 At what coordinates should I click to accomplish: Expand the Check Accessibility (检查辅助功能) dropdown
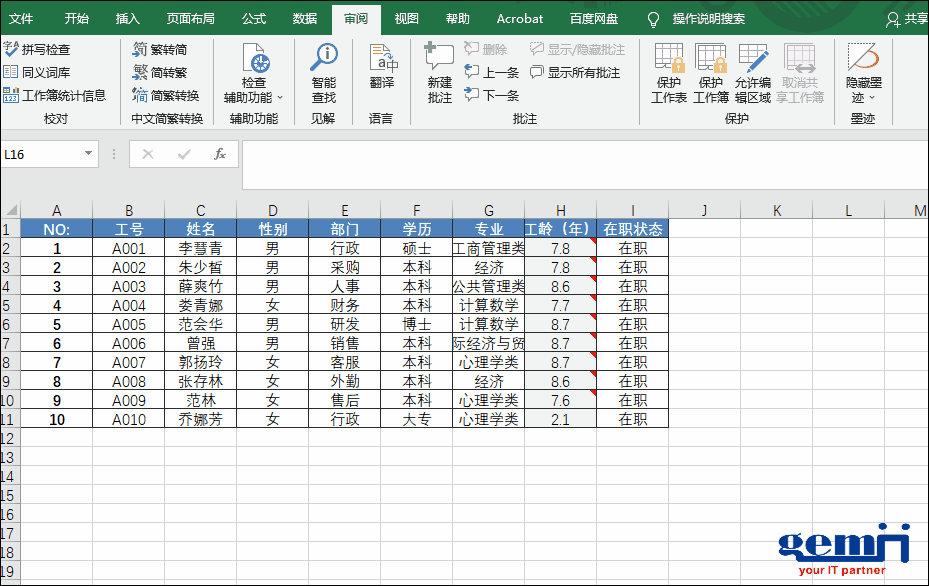tap(280, 98)
